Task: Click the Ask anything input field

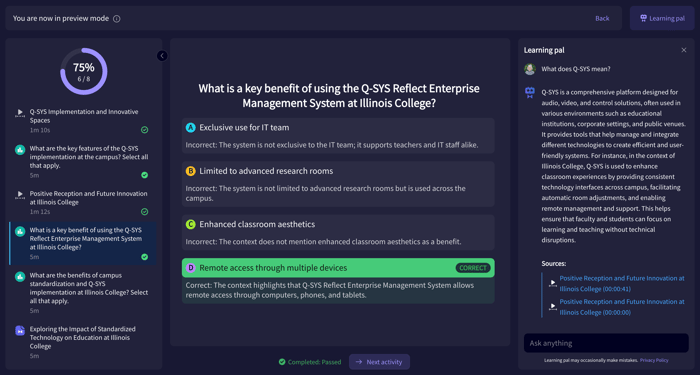Action: click(606, 343)
